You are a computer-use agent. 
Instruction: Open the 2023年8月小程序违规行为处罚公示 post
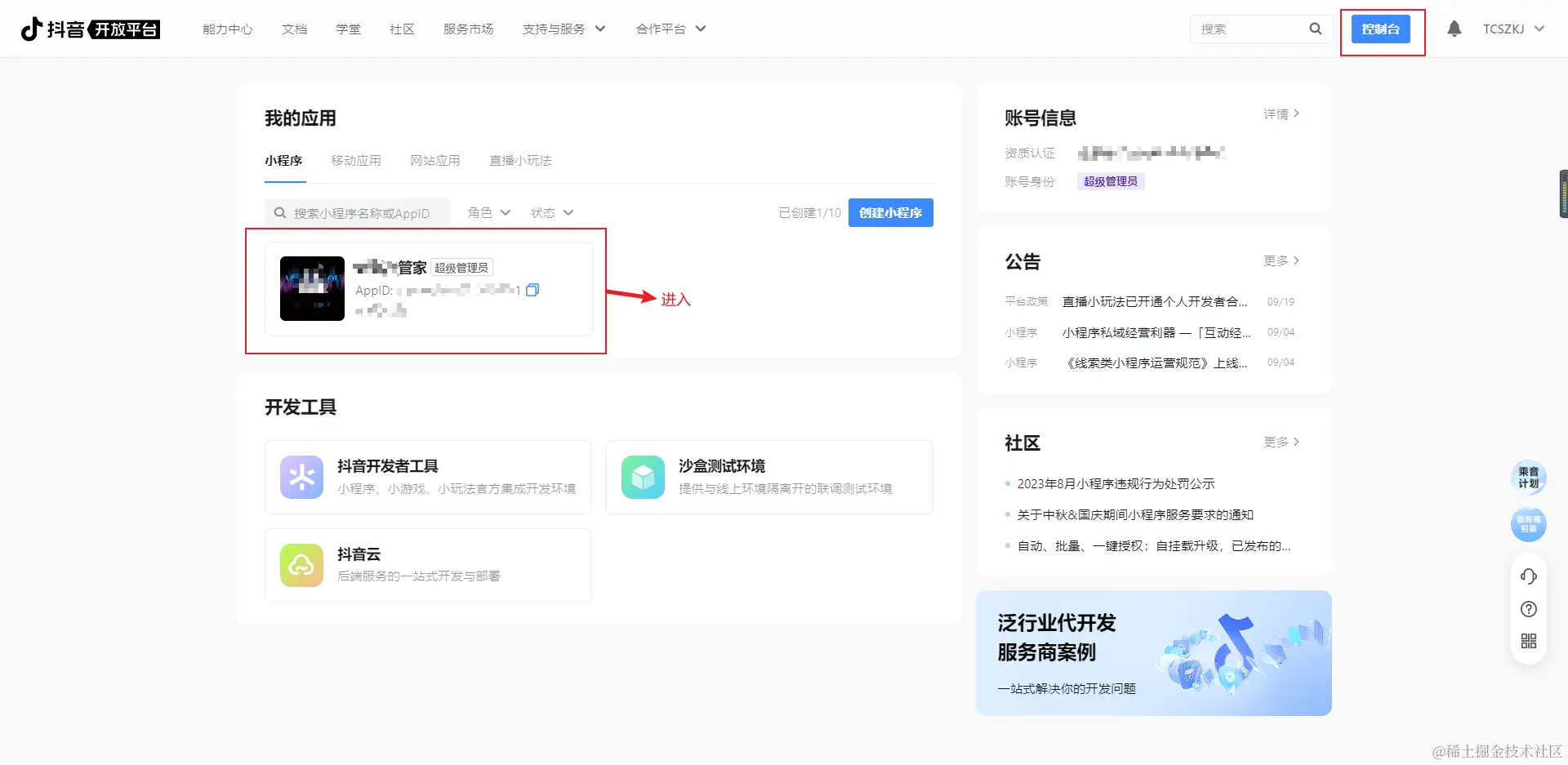coord(1116,484)
